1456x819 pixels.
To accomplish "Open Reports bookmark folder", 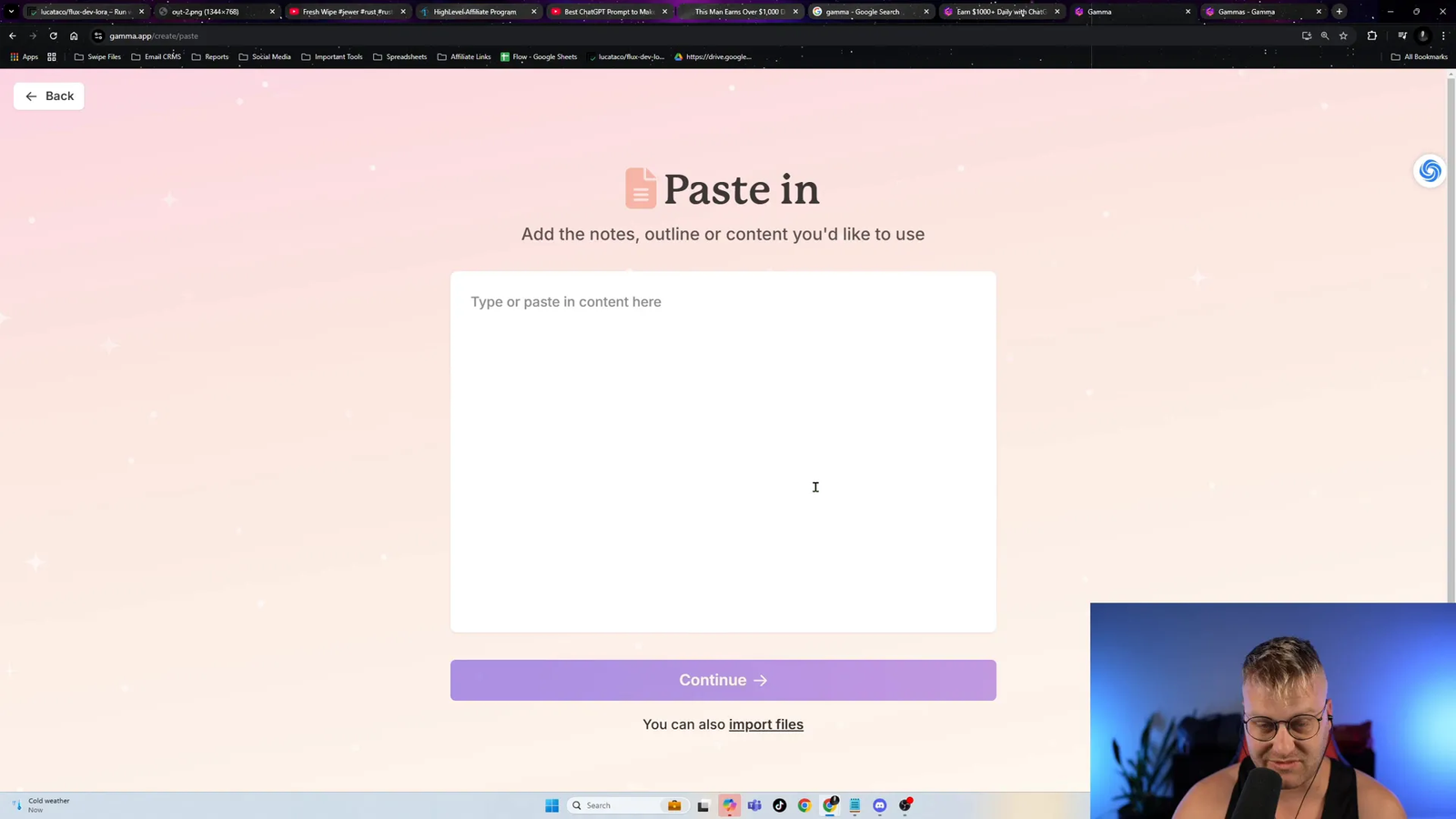I will click(x=210, y=56).
